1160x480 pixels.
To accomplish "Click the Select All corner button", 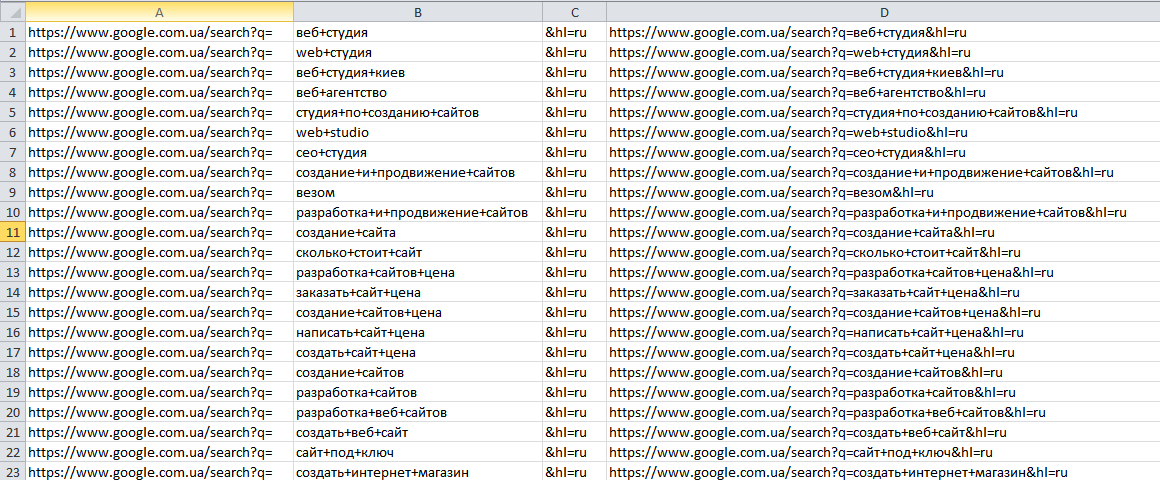I will point(13,12).
